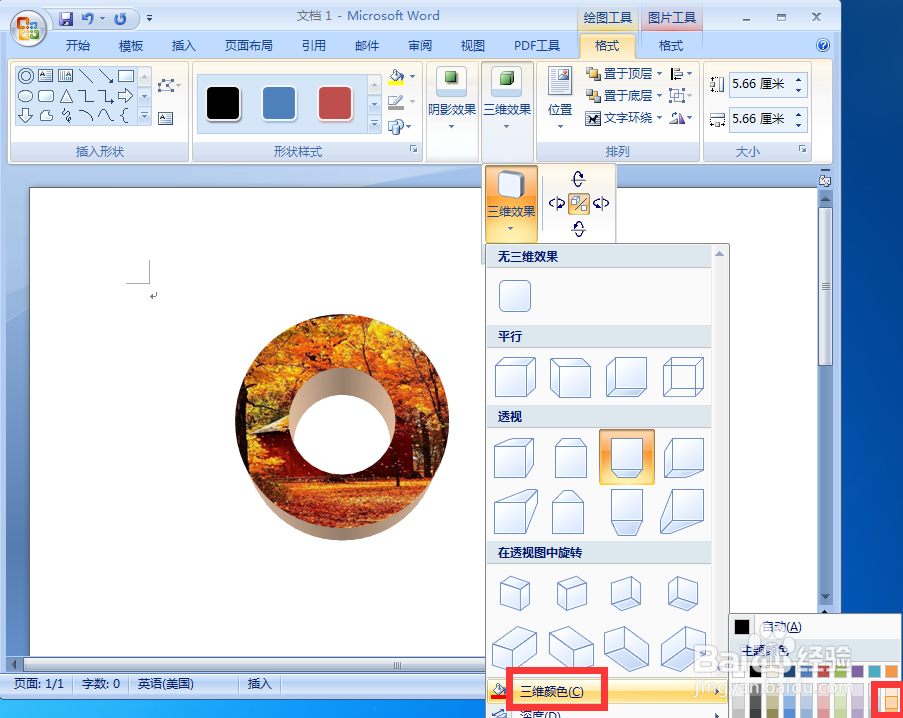Switch to the picture tools 格式 tab
This screenshot has height=718, width=903.
tap(671, 45)
